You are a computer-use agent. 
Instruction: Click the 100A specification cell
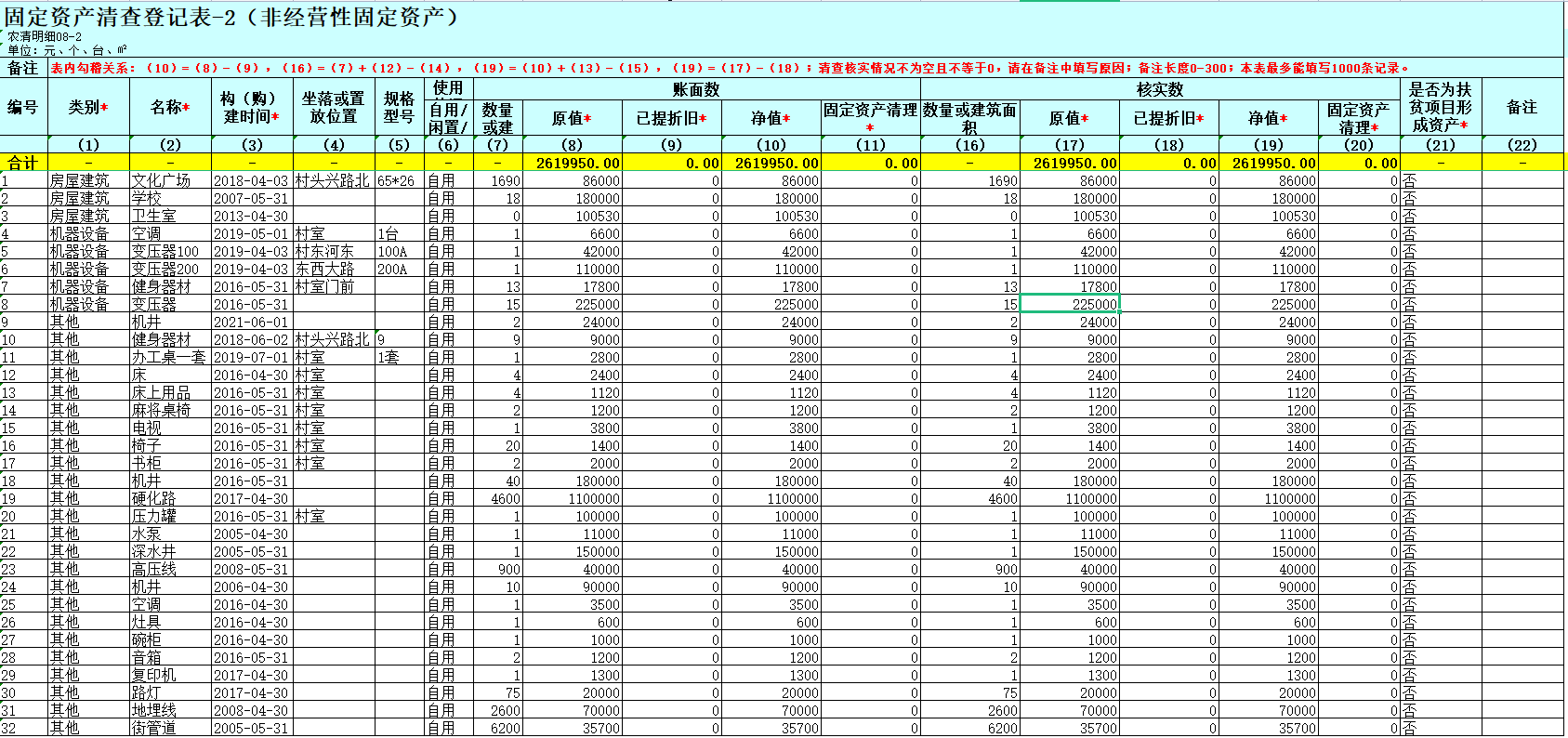(x=399, y=251)
